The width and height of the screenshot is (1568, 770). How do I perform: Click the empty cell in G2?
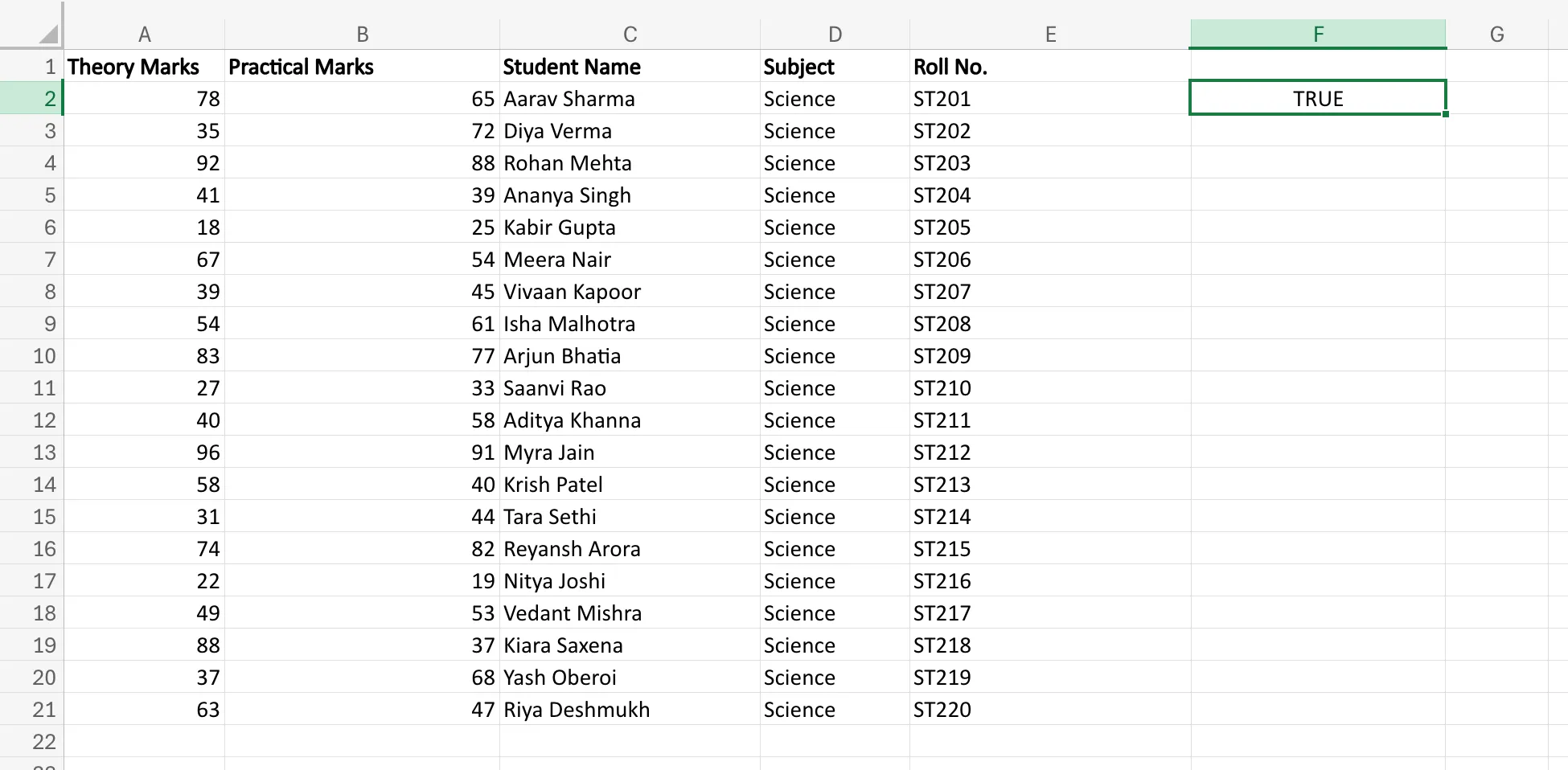coord(1497,98)
